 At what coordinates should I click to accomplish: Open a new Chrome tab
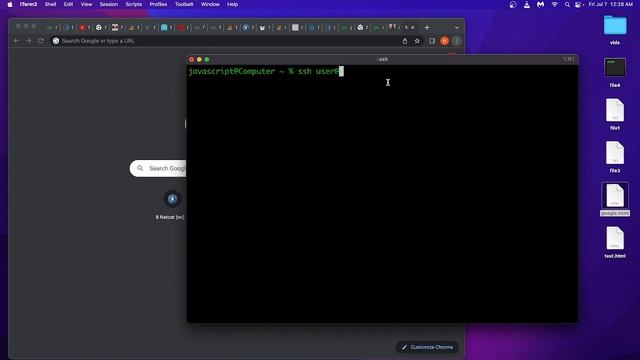pos(427,27)
